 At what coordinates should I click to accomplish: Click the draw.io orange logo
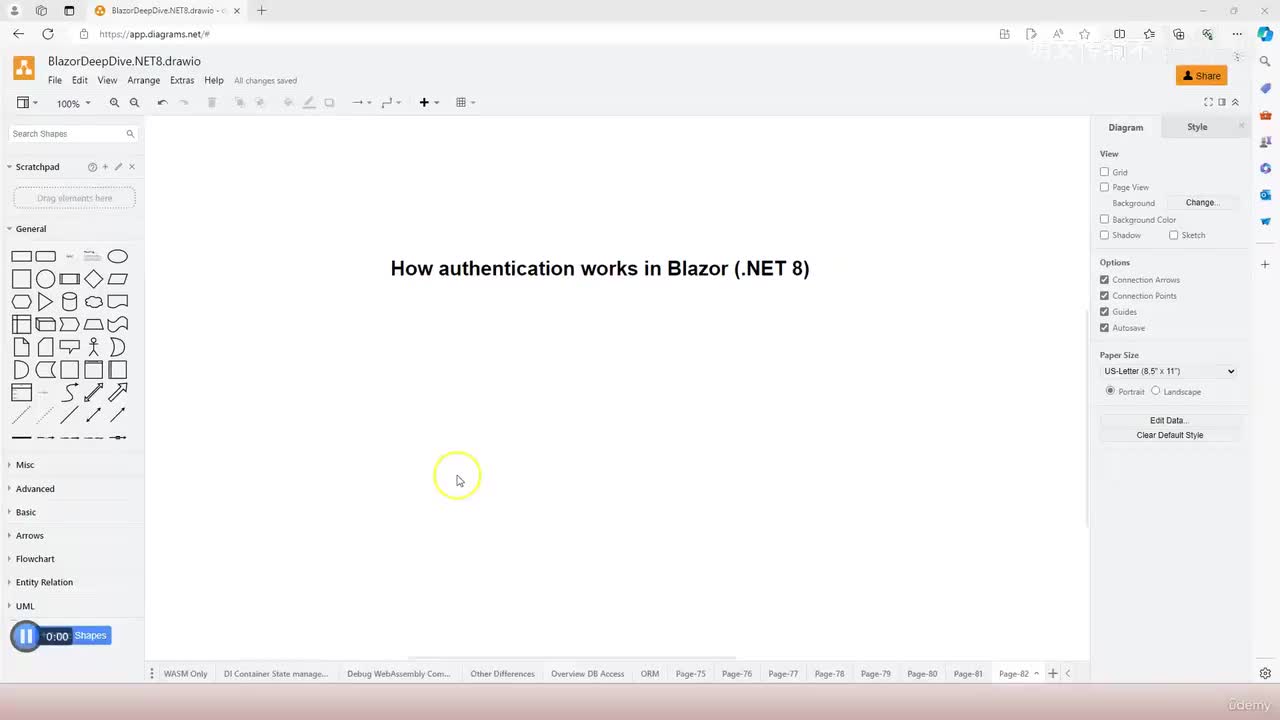coord(24,68)
